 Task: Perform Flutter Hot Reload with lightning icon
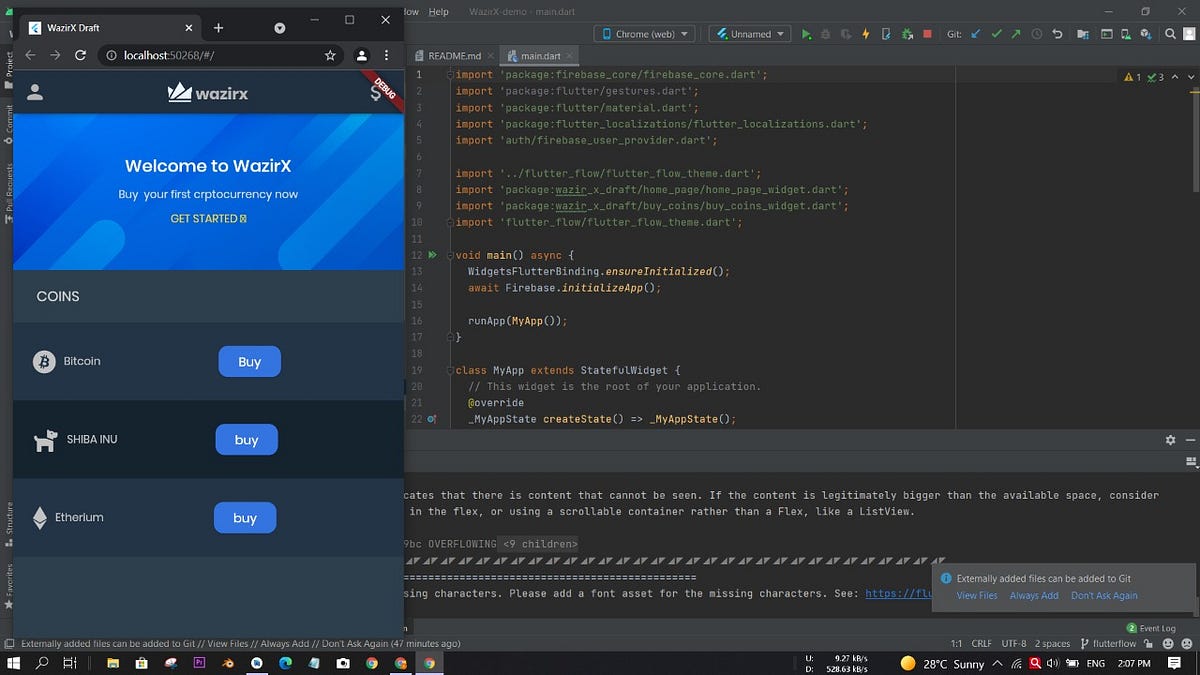864,33
